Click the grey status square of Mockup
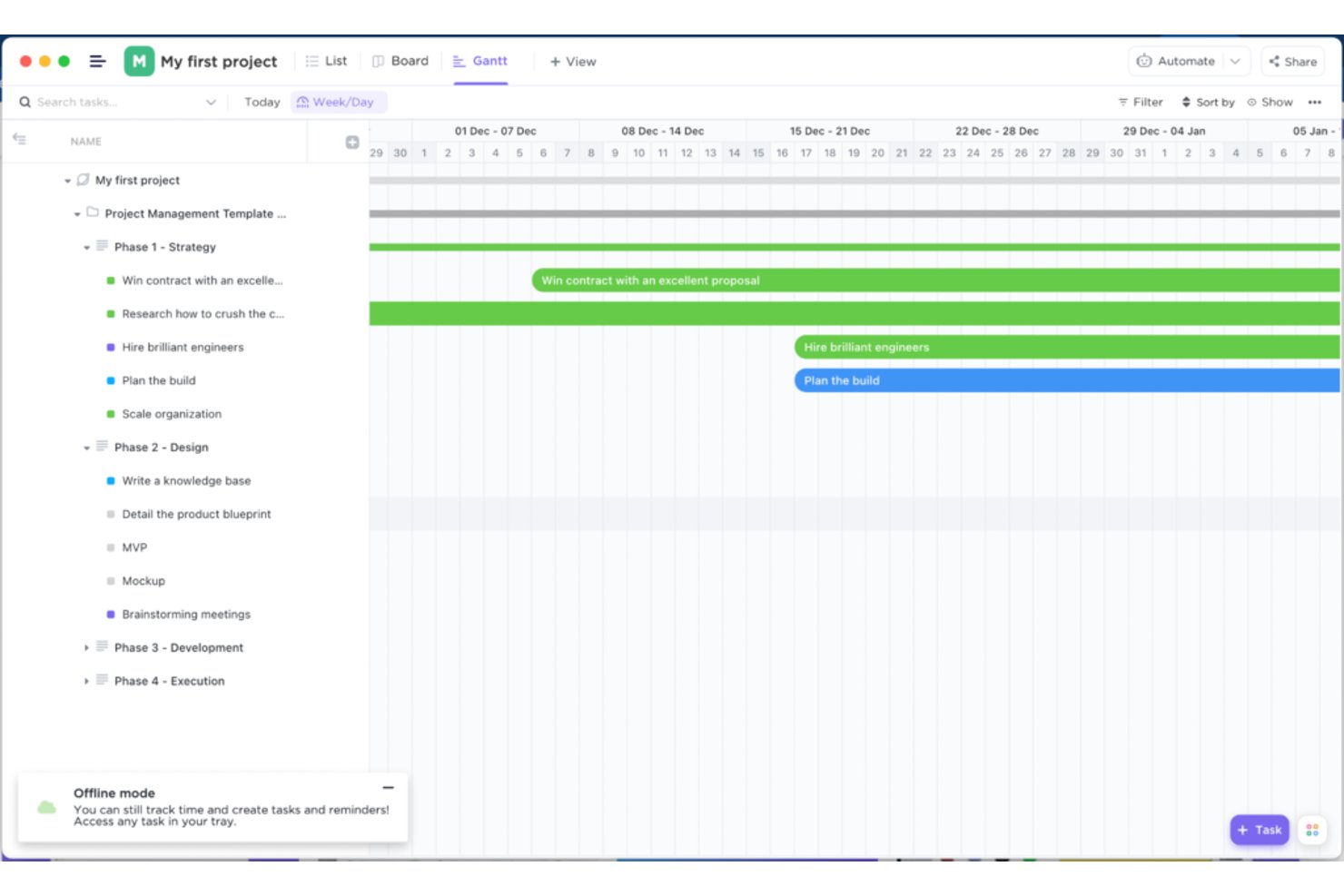 click(111, 581)
